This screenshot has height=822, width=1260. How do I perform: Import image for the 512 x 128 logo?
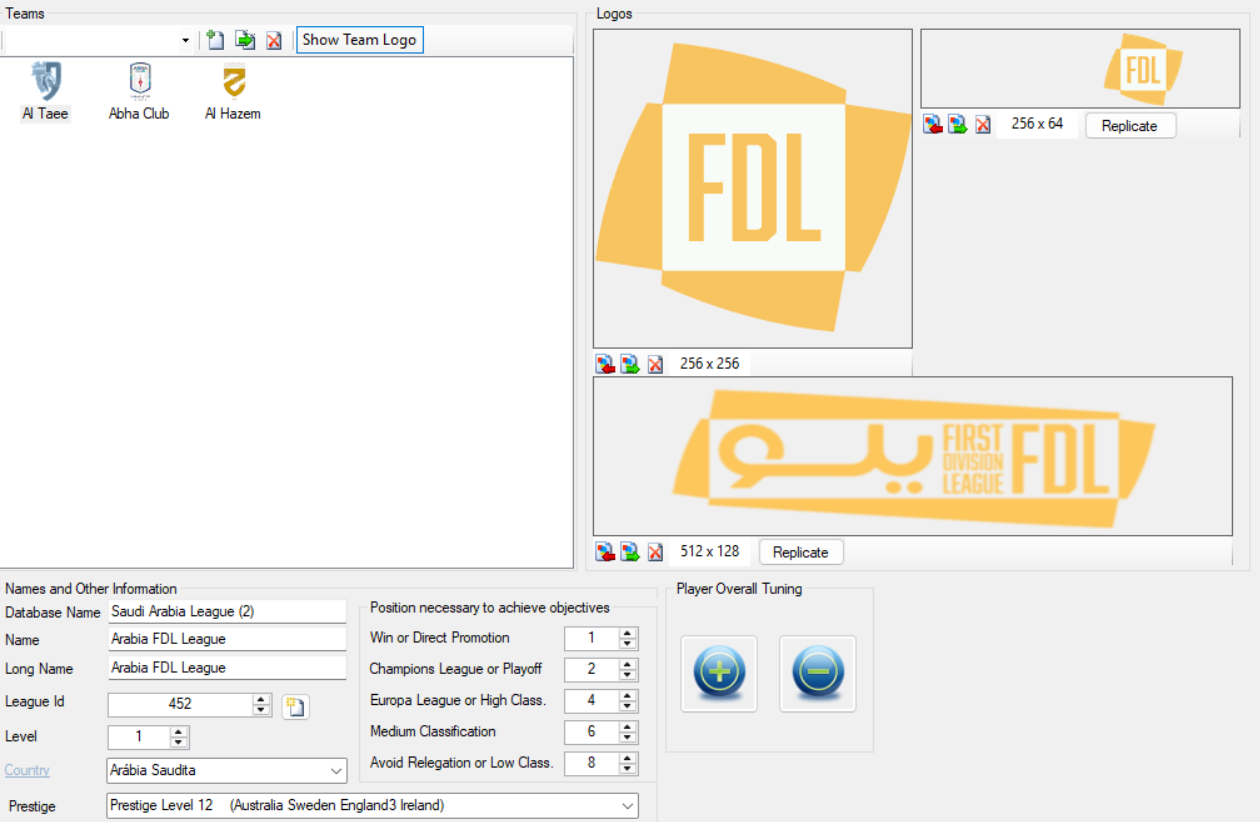pos(605,552)
